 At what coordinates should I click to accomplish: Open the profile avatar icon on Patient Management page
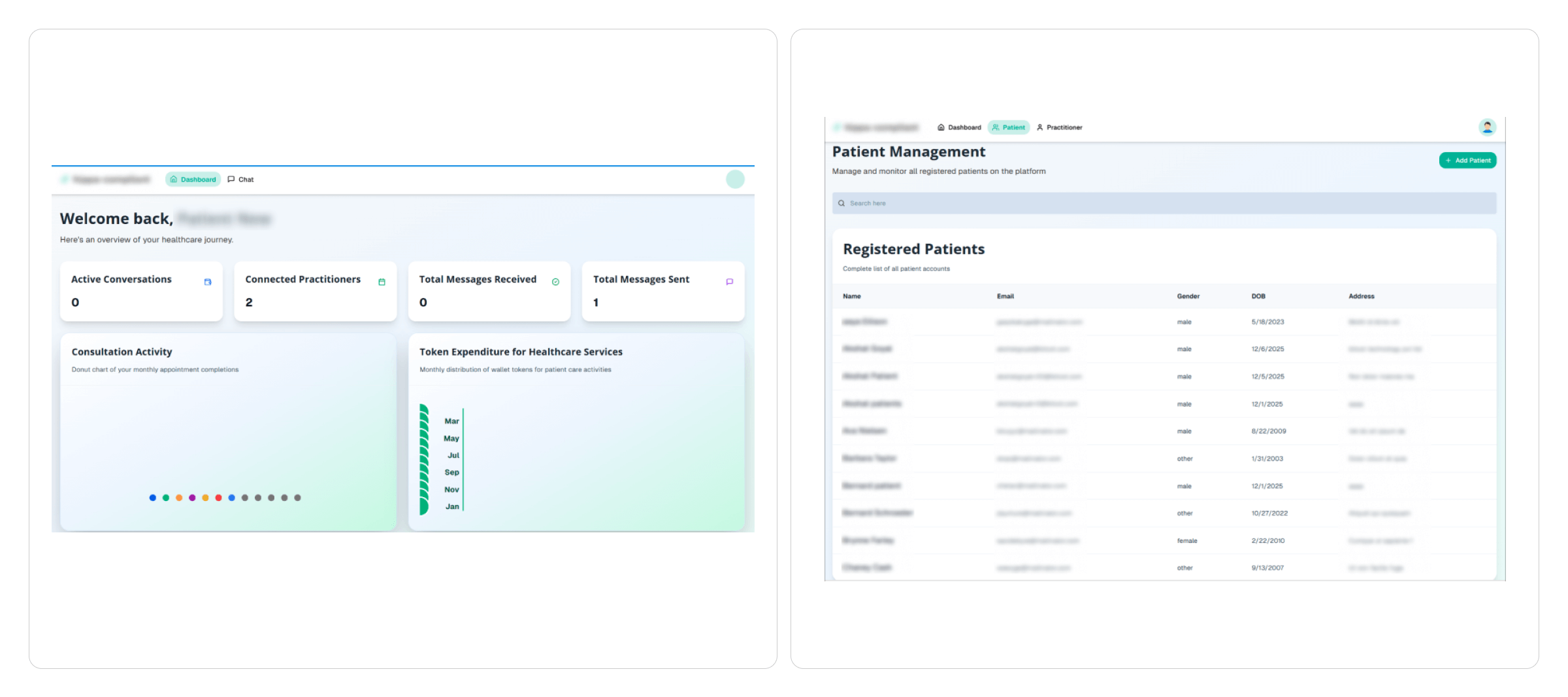1488,126
